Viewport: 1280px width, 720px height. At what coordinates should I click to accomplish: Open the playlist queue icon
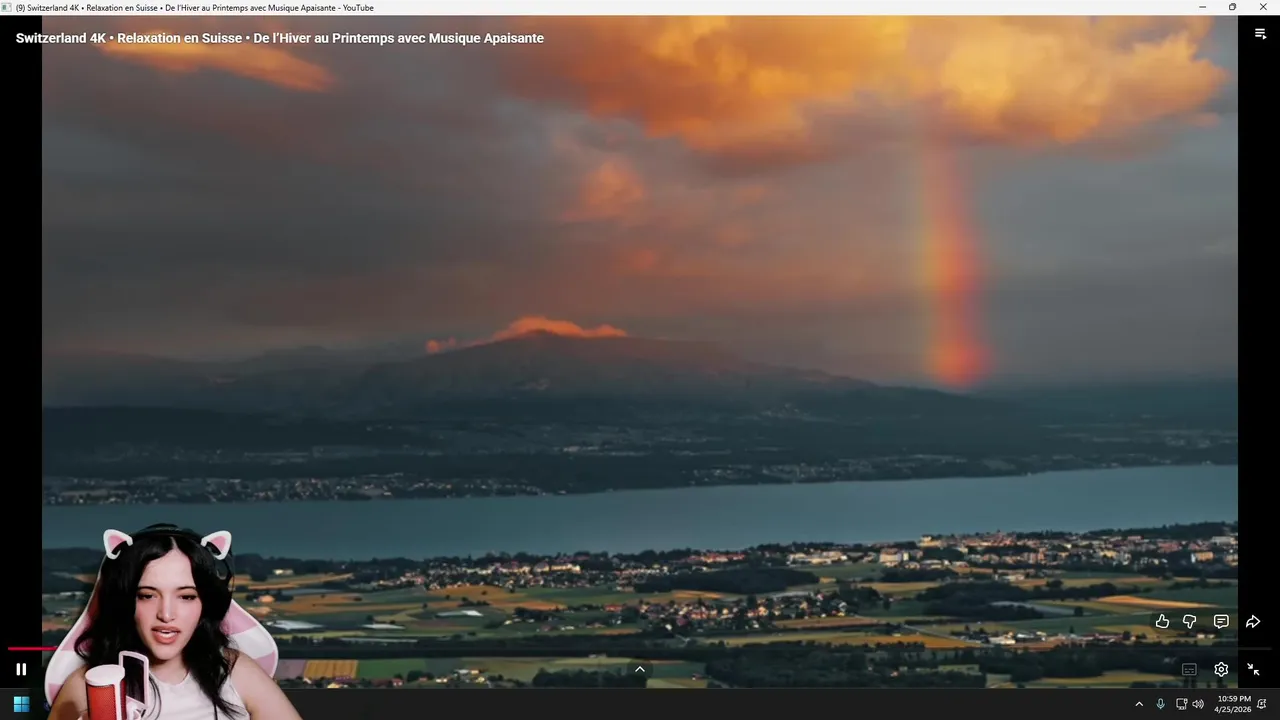[1260, 33]
